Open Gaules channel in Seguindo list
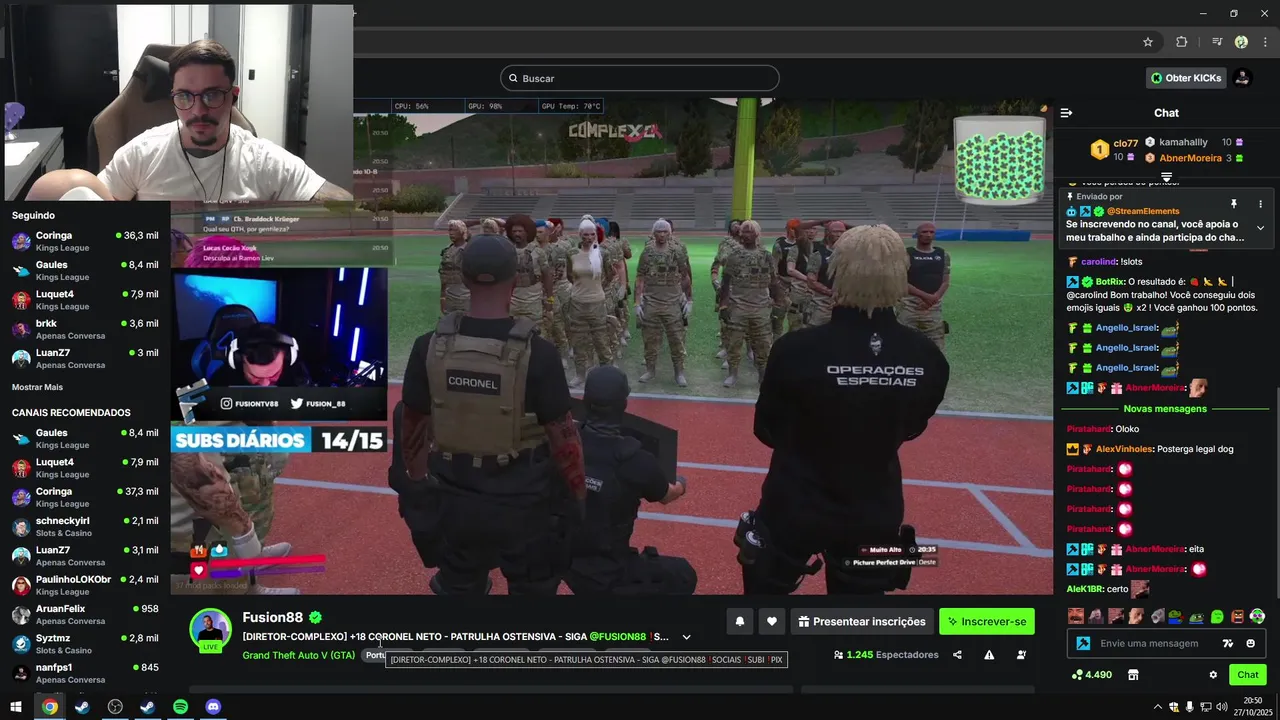This screenshot has height=720, width=1280. tap(85, 270)
